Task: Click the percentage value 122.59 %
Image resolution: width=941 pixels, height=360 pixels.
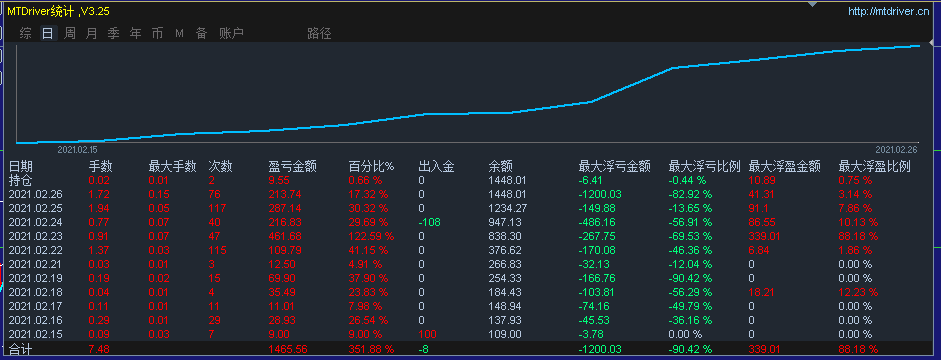Action: pos(371,236)
